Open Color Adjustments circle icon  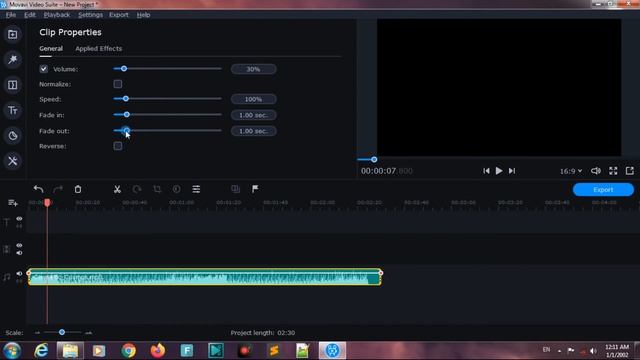176,189
